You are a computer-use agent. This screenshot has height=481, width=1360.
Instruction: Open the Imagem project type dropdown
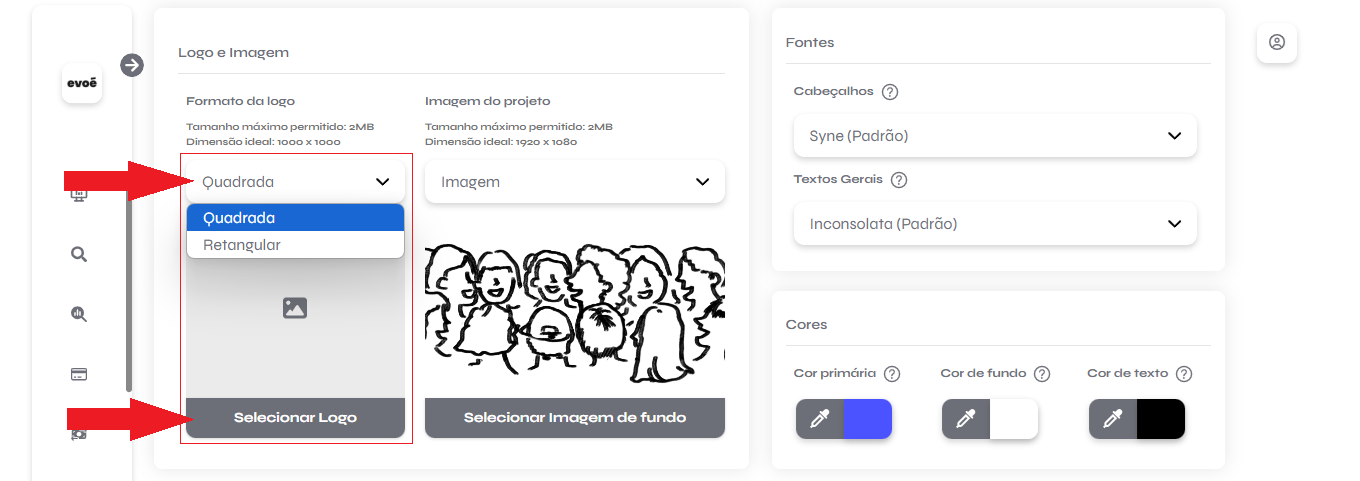(x=575, y=182)
